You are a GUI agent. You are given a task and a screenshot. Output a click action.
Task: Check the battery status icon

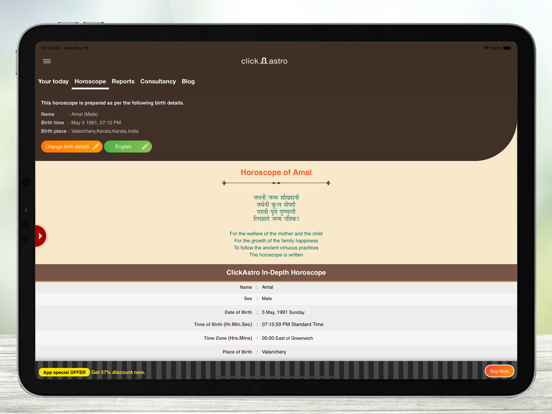[507, 48]
